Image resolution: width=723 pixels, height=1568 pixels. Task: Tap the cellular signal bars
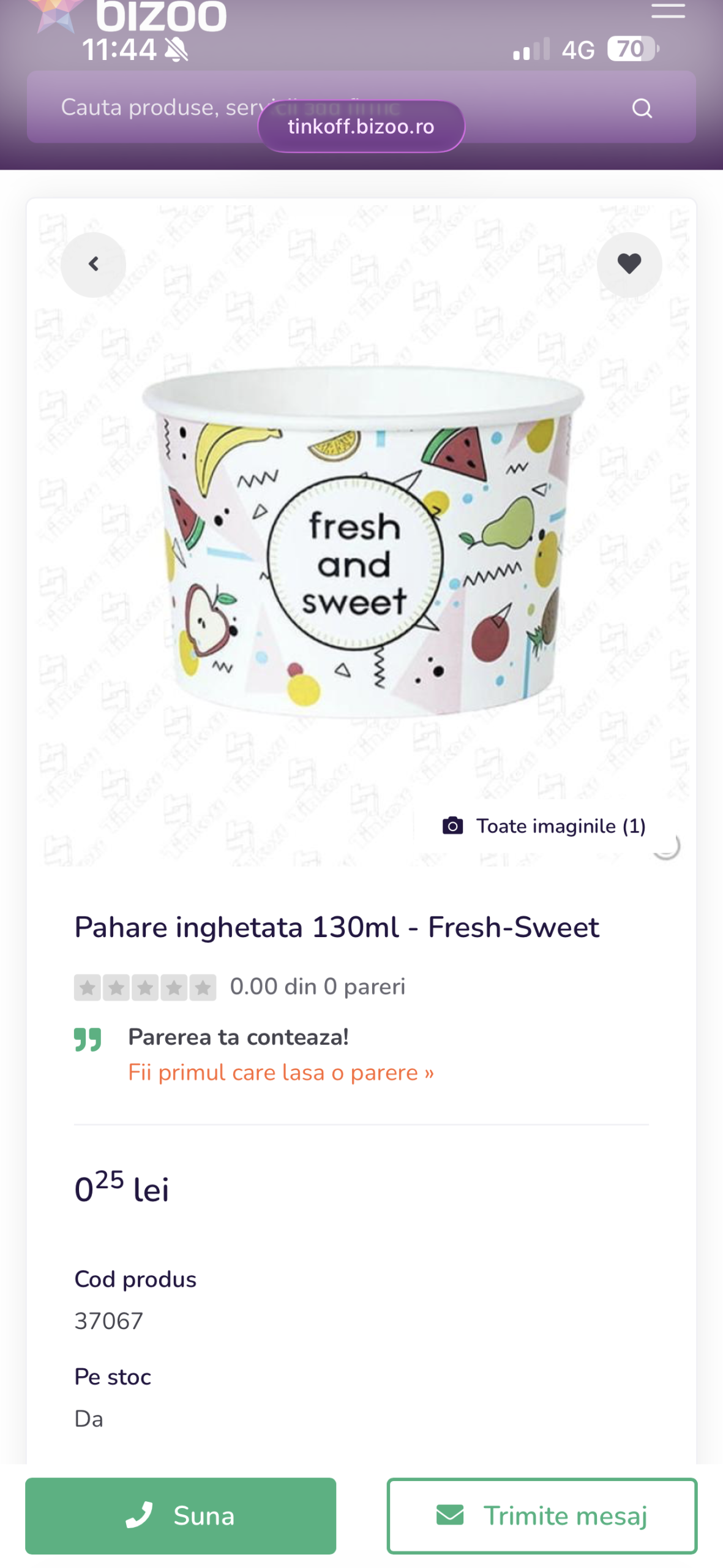point(531,50)
